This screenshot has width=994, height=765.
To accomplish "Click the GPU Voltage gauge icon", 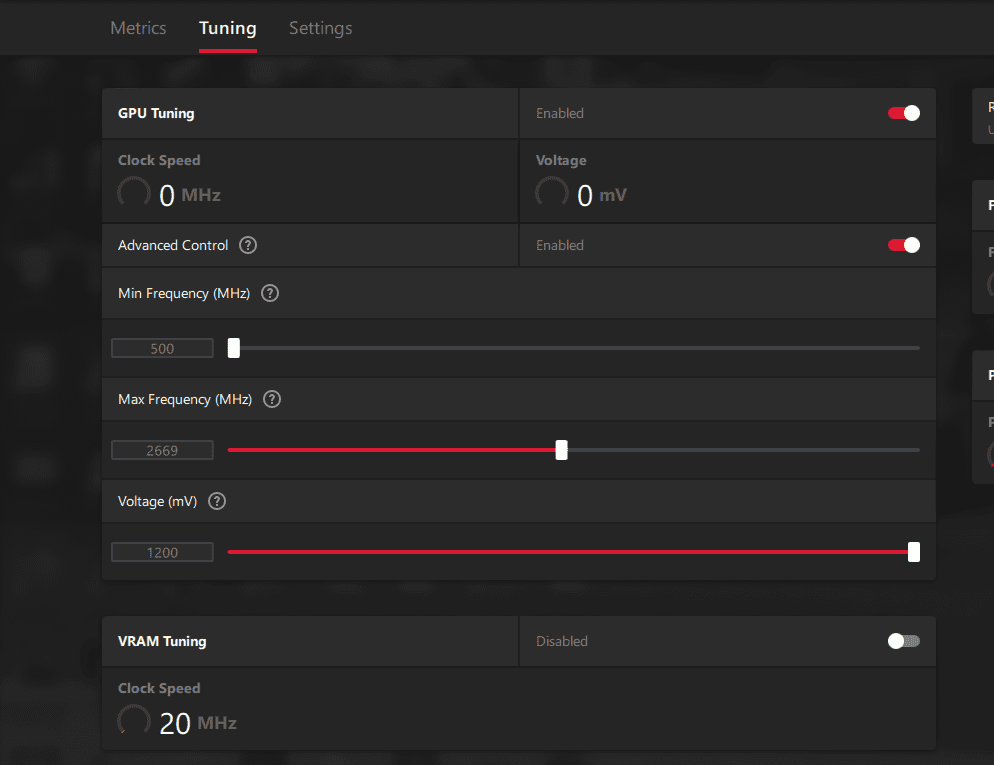I will coord(552,194).
